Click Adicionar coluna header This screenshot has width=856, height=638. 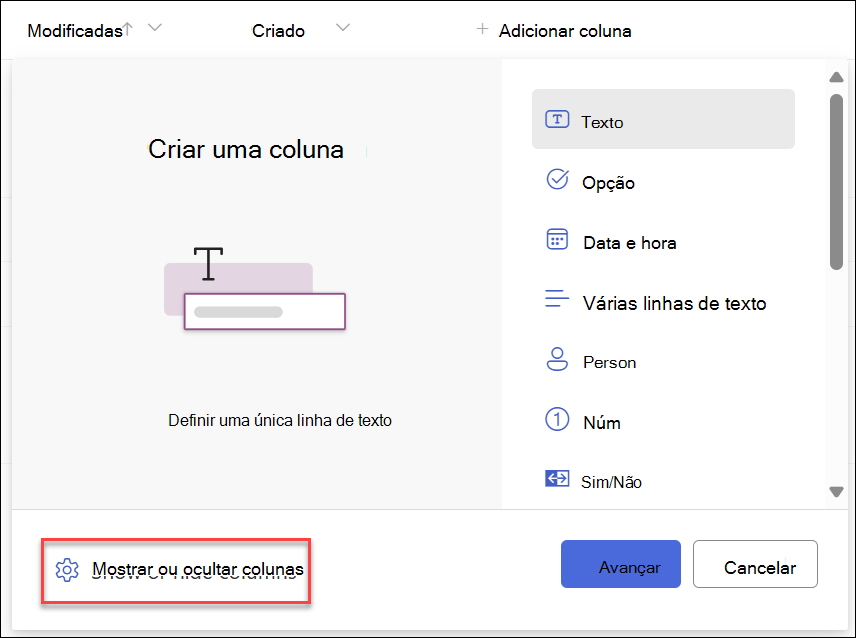click(565, 31)
